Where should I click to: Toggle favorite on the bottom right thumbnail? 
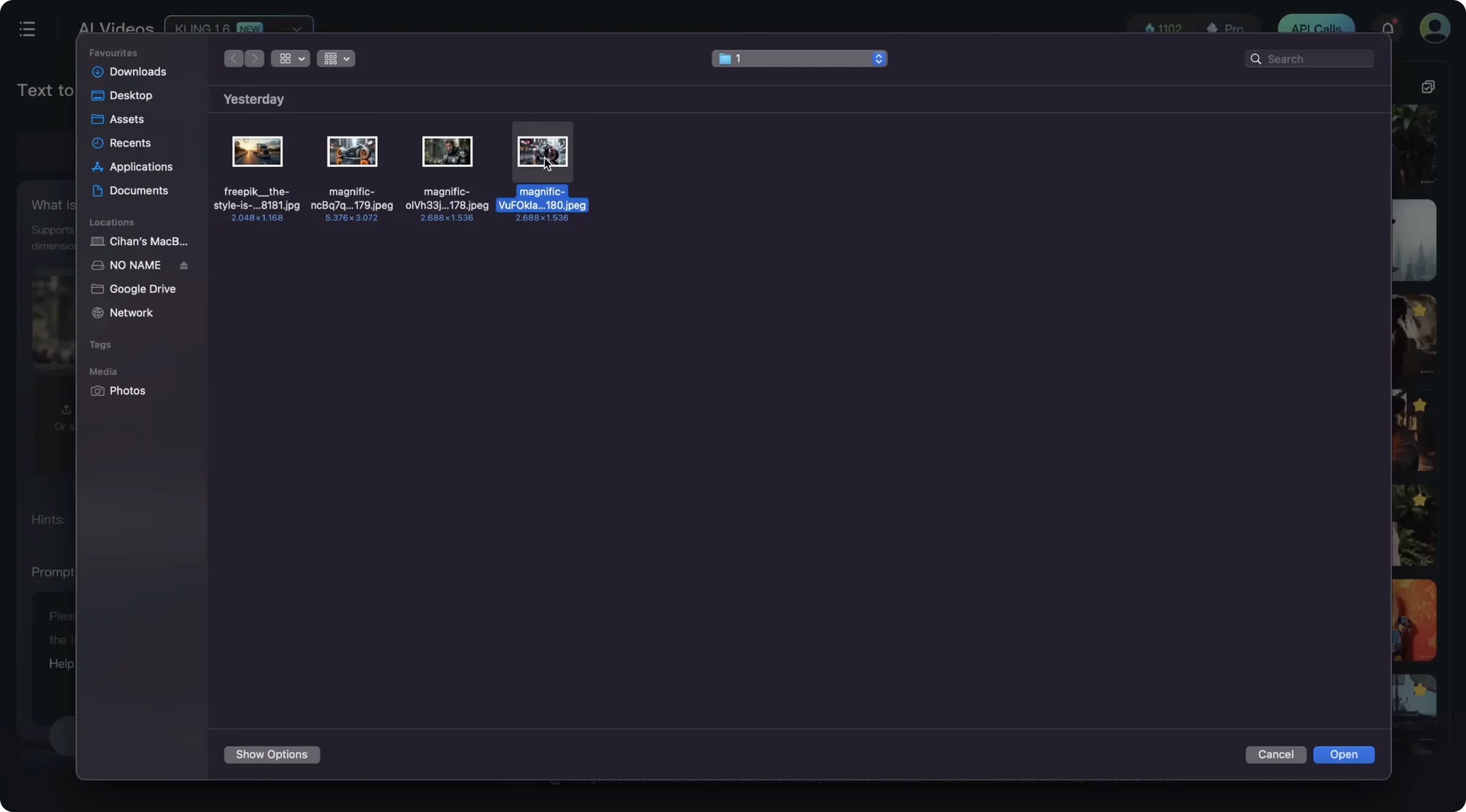(1419, 691)
